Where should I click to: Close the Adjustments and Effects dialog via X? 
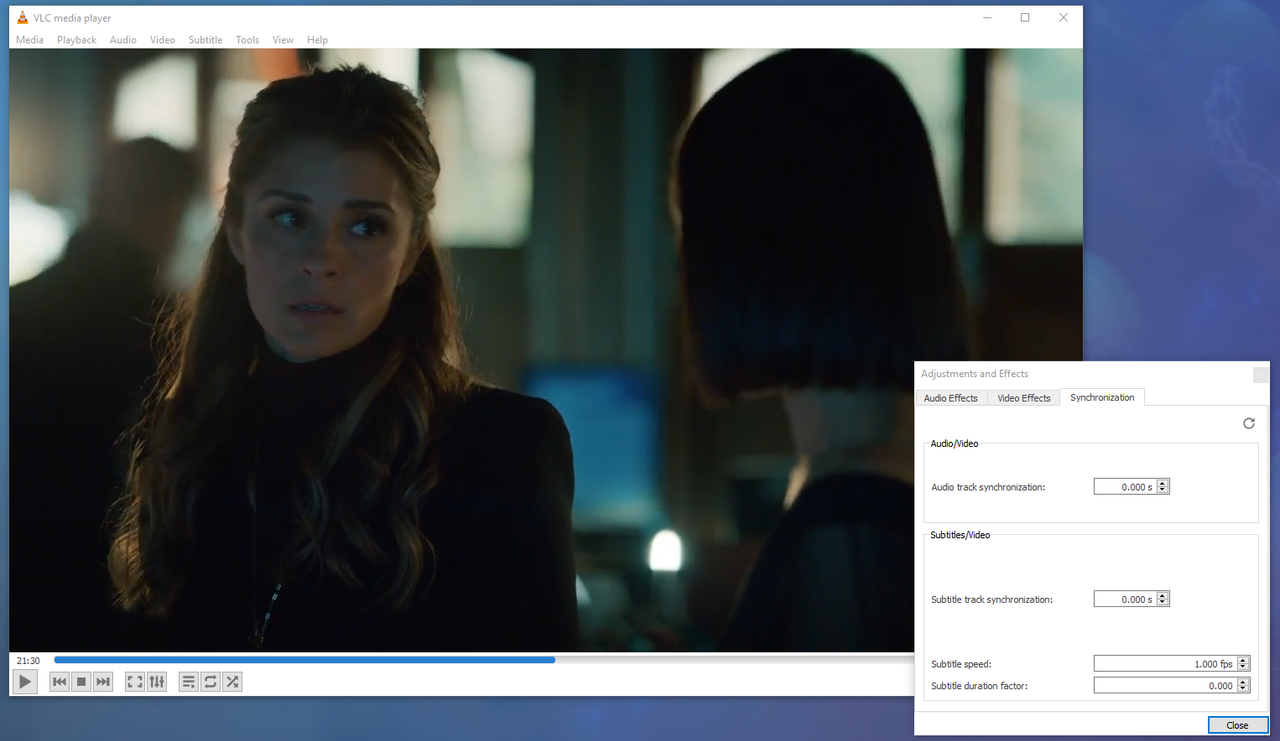[1260, 374]
